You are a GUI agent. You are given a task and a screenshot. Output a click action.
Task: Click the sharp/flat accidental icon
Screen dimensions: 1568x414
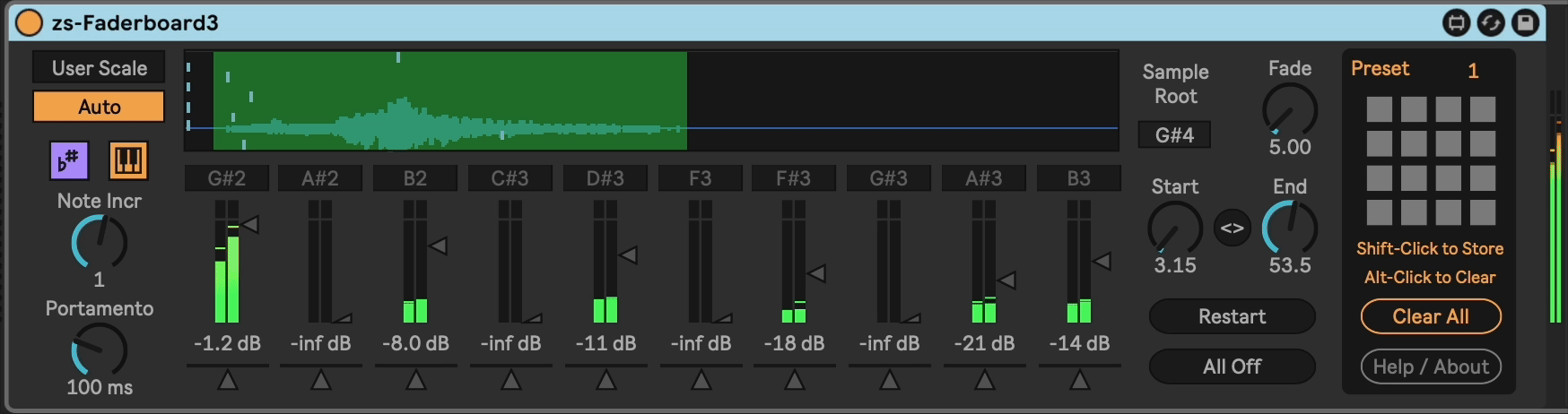(68, 160)
